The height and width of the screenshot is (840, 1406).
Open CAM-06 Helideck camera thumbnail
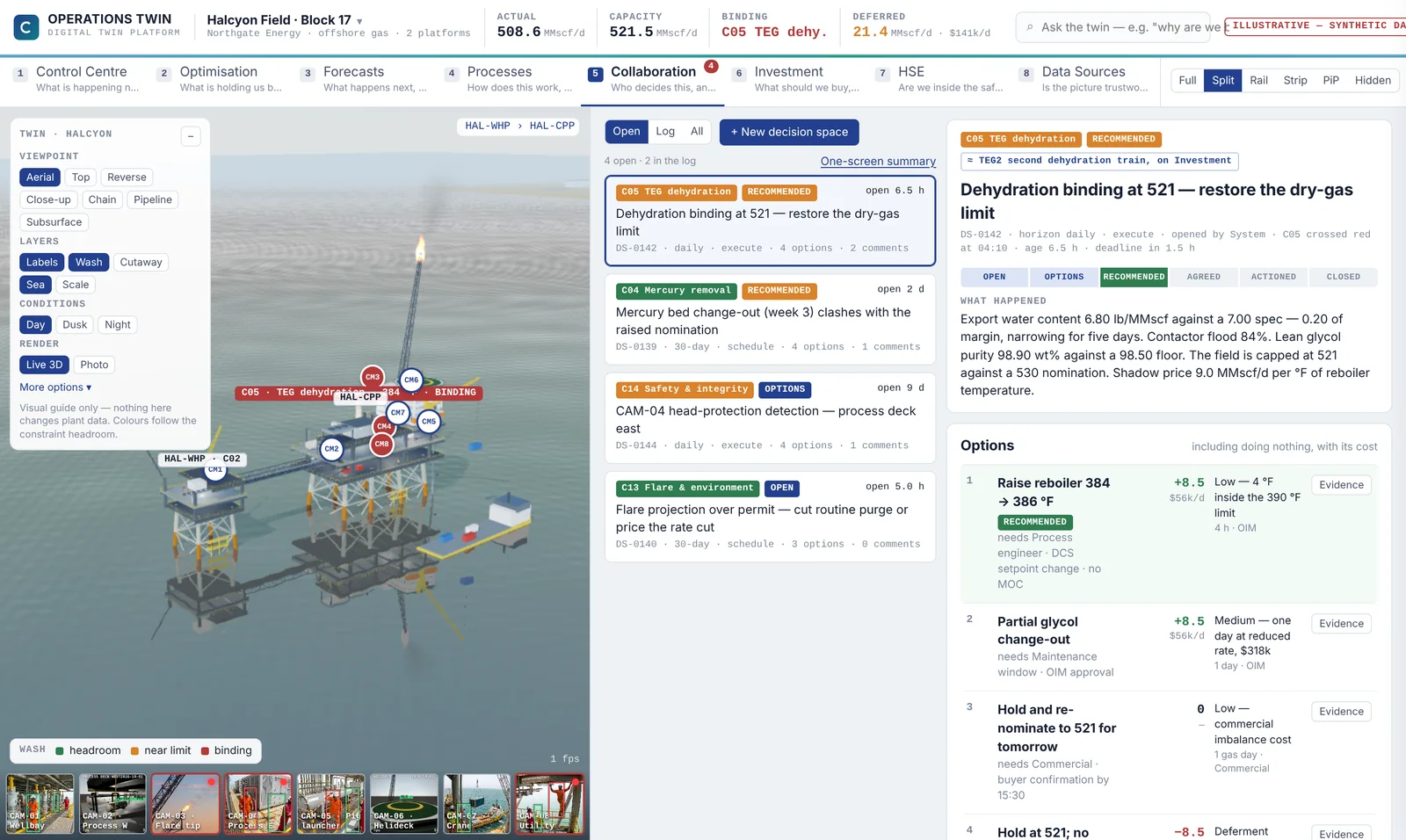click(x=404, y=804)
